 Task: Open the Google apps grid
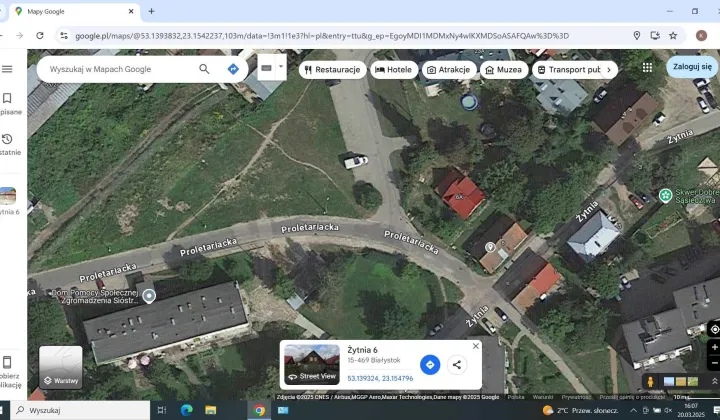(x=647, y=67)
